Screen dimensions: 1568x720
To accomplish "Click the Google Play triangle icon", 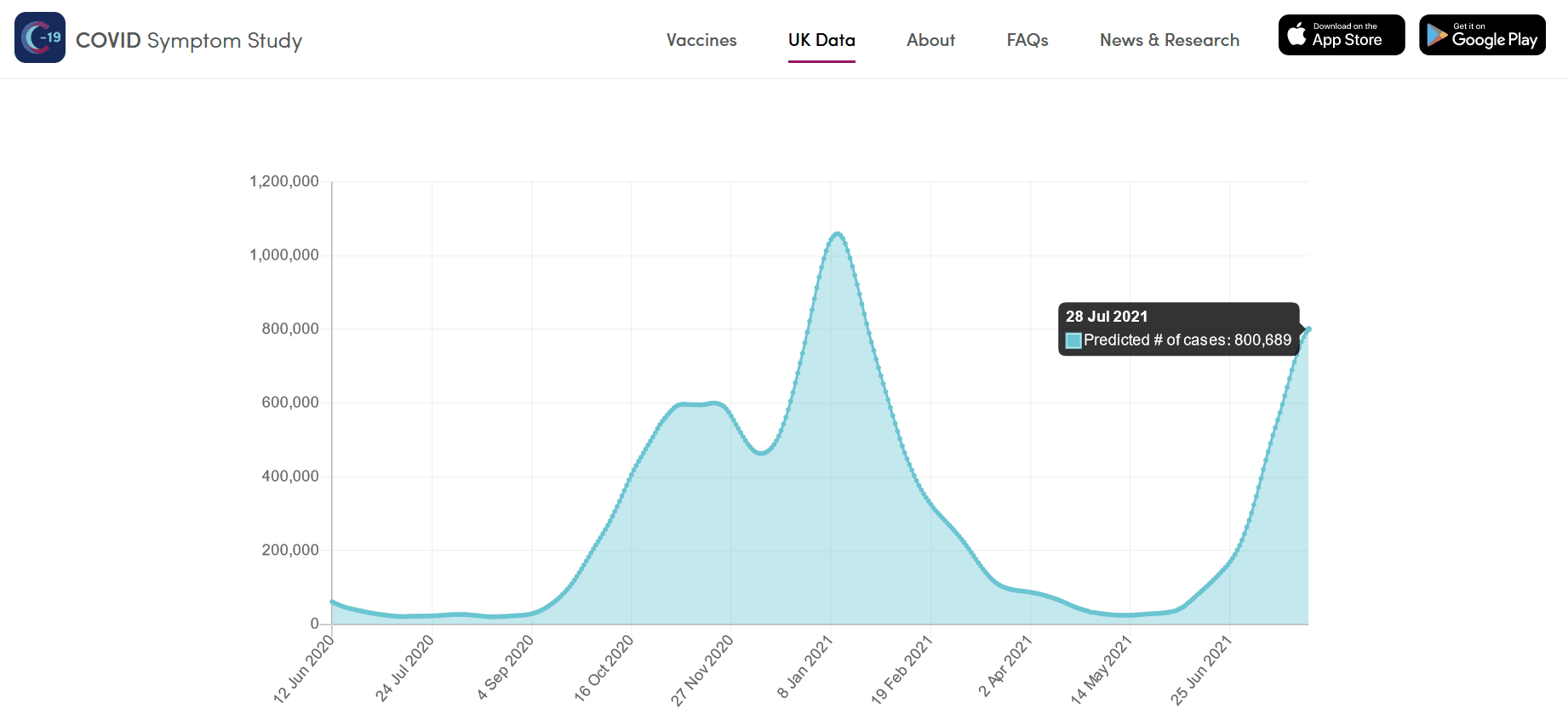I will (1438, 35).
